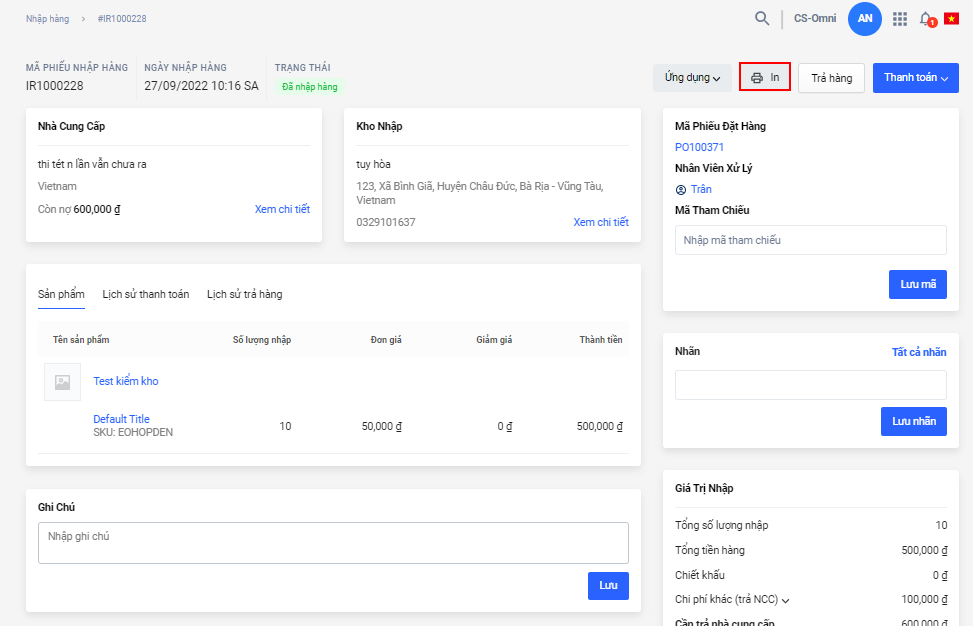The image size is (973, 626).
Task: View supplier details via Xem chi tiết
Action: tap(282, 209)
